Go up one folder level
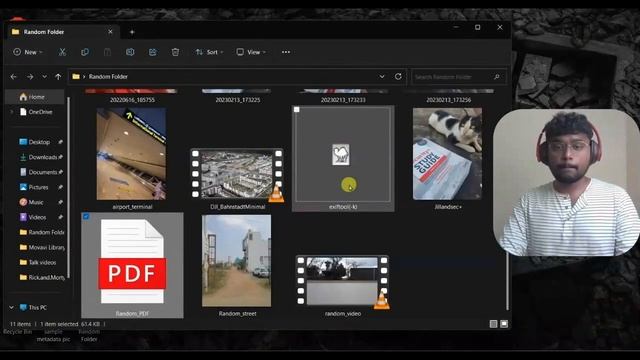 58,76
